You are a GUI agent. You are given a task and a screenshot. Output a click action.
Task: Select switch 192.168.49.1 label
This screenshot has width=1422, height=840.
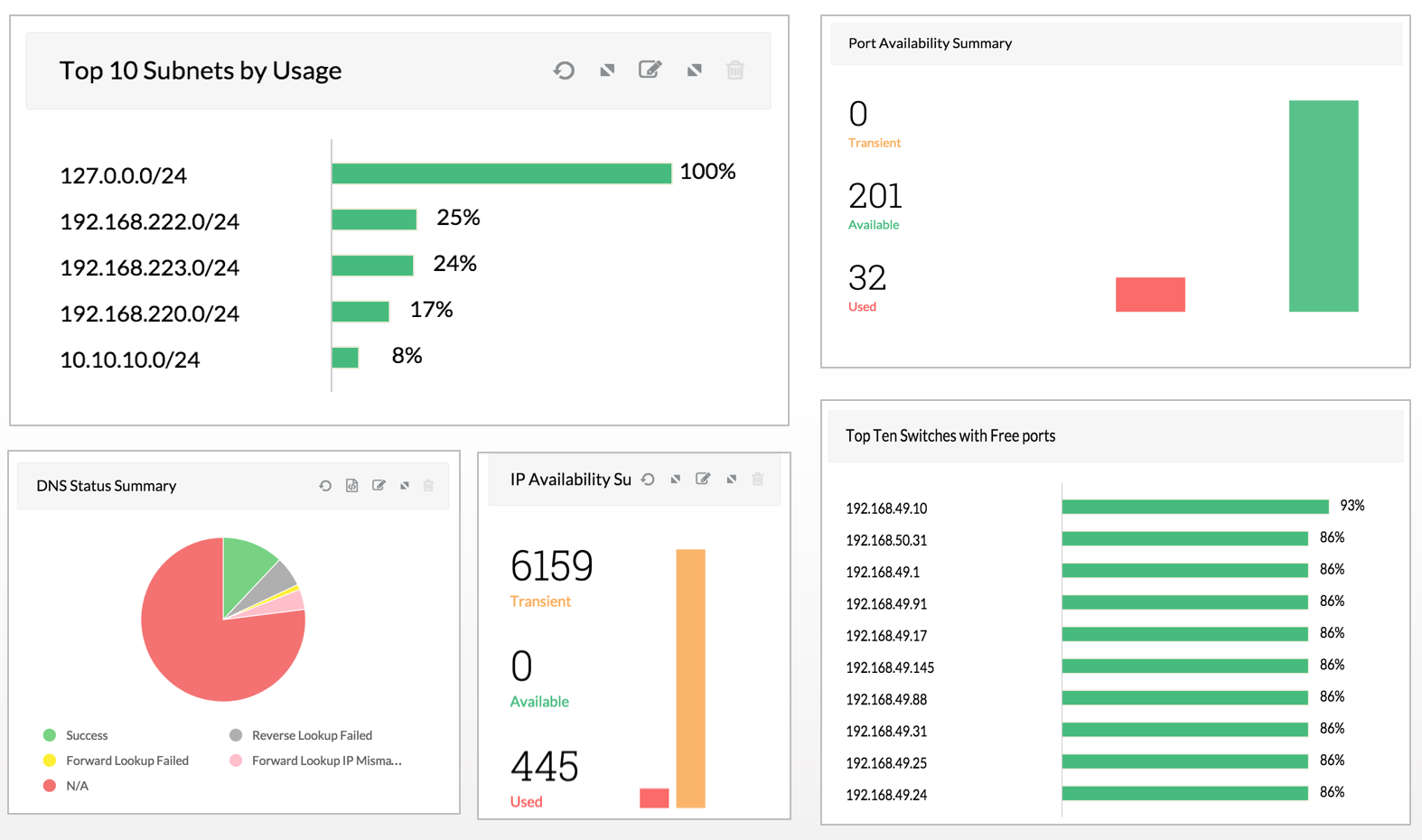[x=883, y=573]
